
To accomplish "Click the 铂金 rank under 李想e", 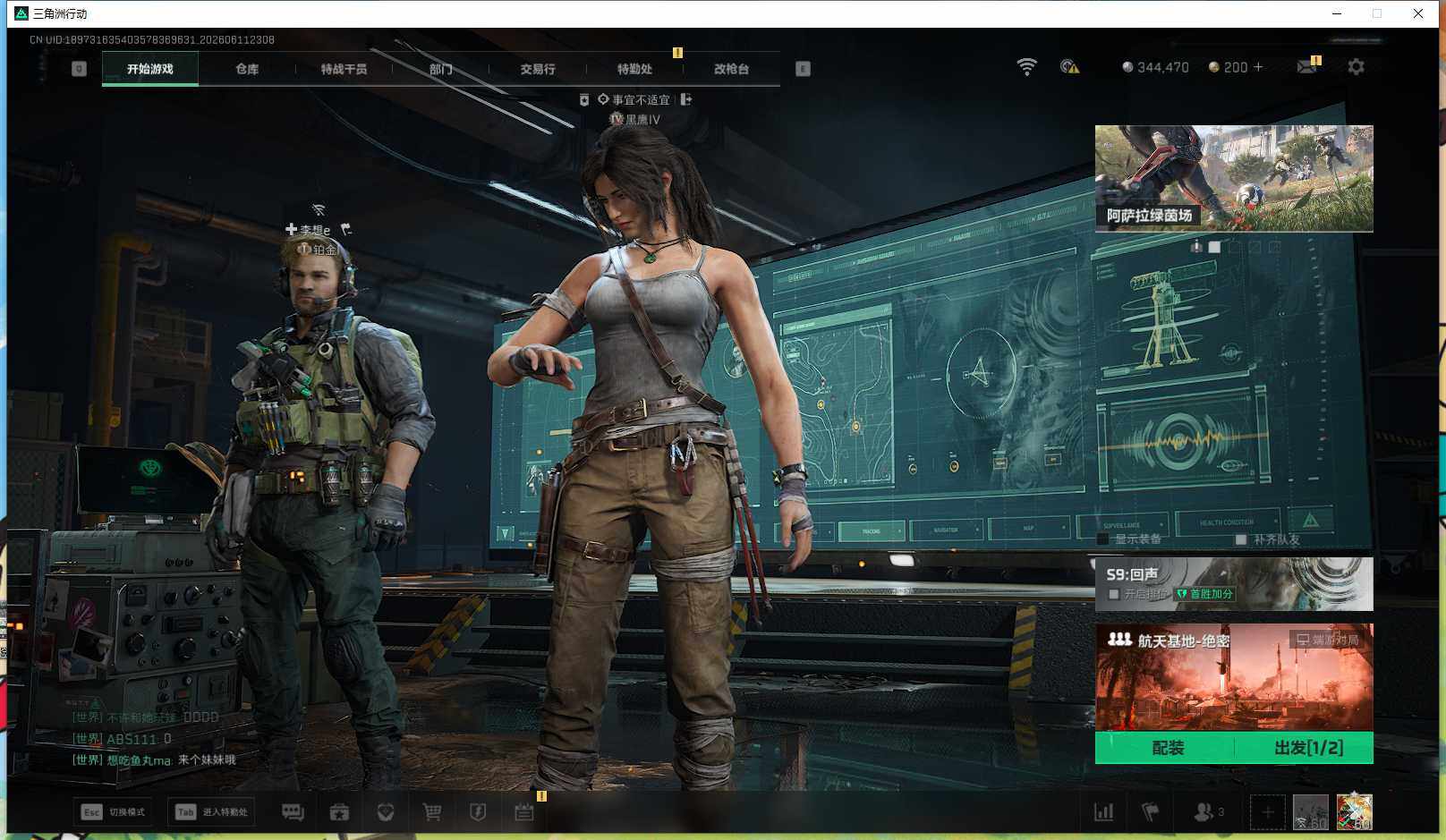I will pyautogui.click(x=324, y=250).
